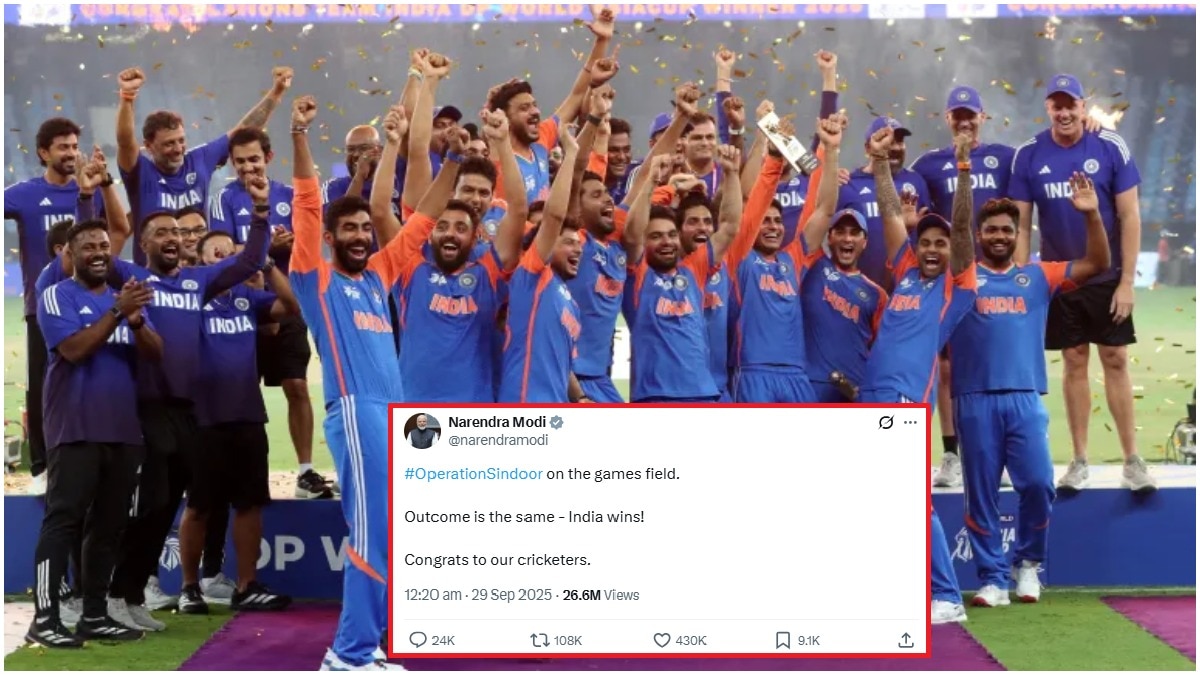This screenshot has height=675, width=1200.
Task: Bookmark the tweet via the bookmark icon
Action: coord(783,640)
